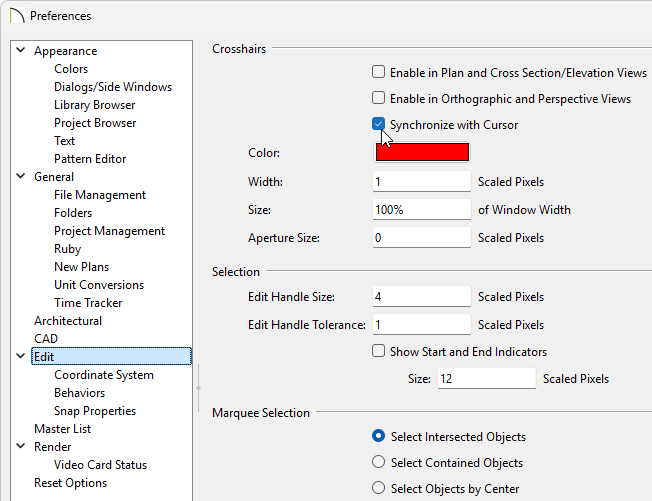Enable crosshairs in Orthographic and Perspective Views
Screen dimensions: 652x501
378,98
